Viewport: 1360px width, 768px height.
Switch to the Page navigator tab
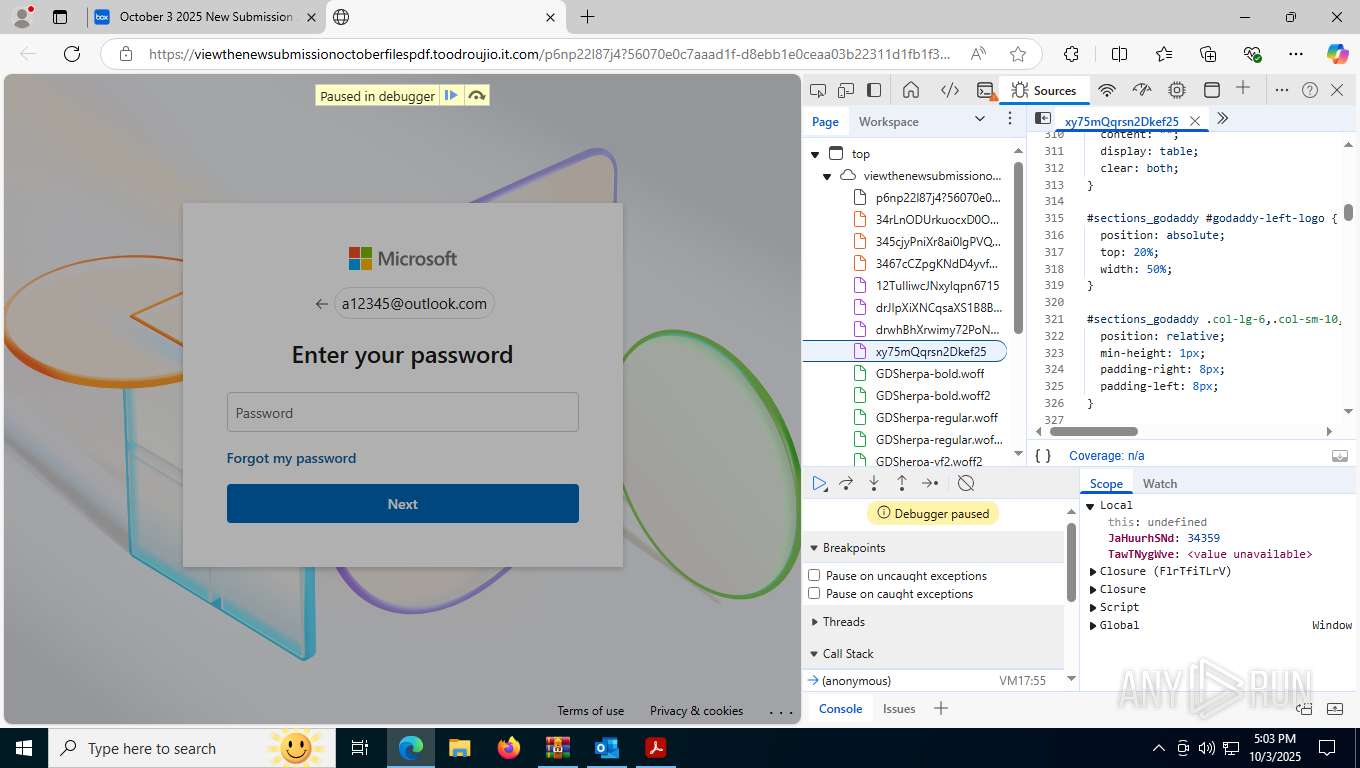pyautogui.click(x=825, y=121)
